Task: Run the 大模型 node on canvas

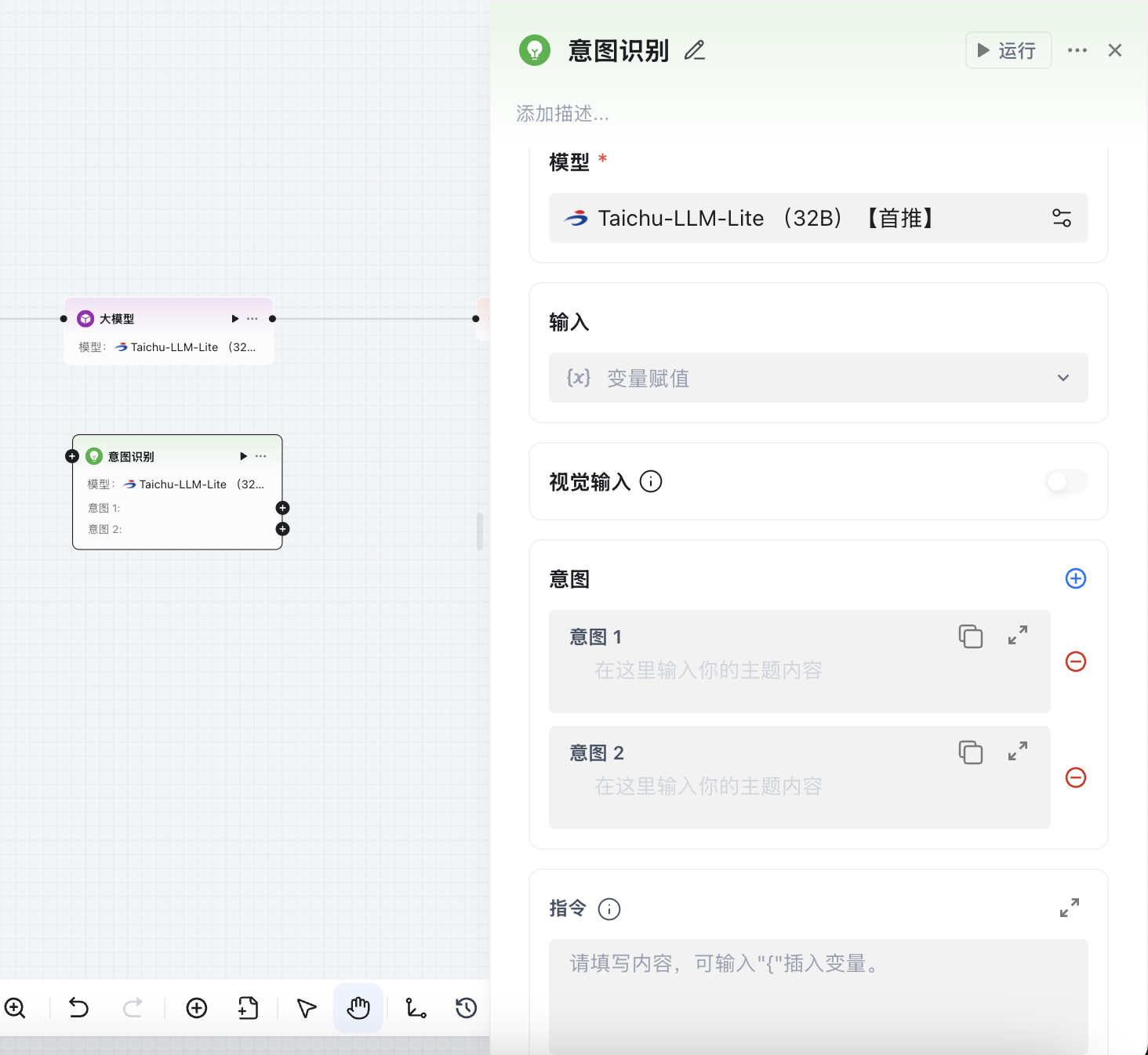Action: [234, 319]
